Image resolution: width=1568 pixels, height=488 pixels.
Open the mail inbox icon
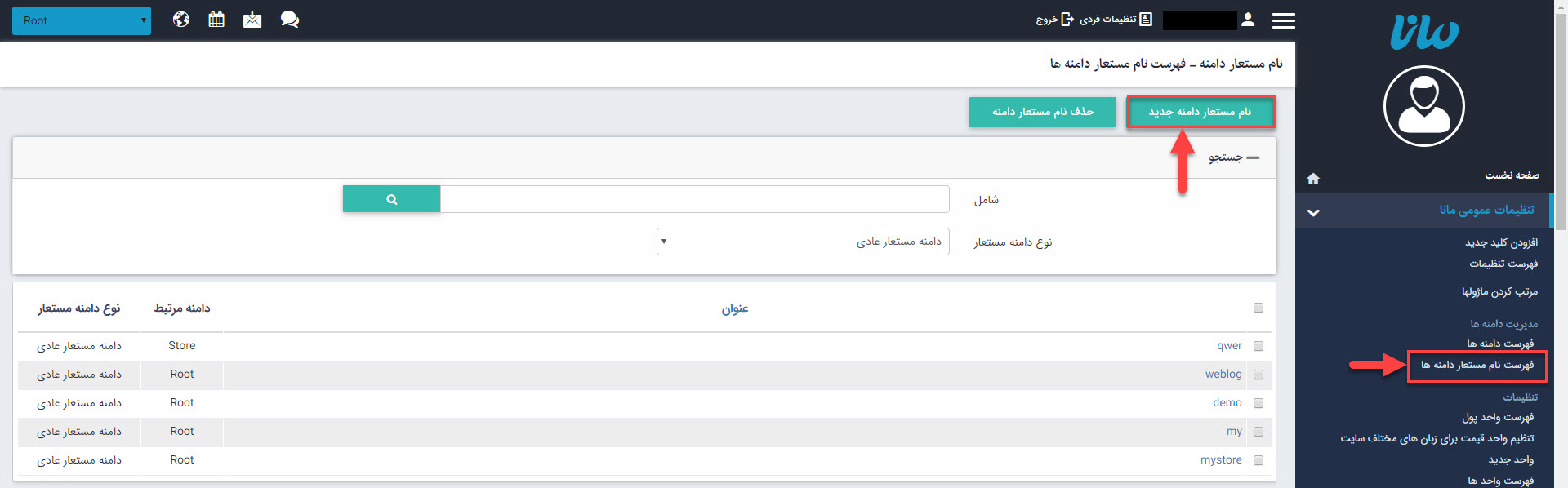tap(252, 20)
